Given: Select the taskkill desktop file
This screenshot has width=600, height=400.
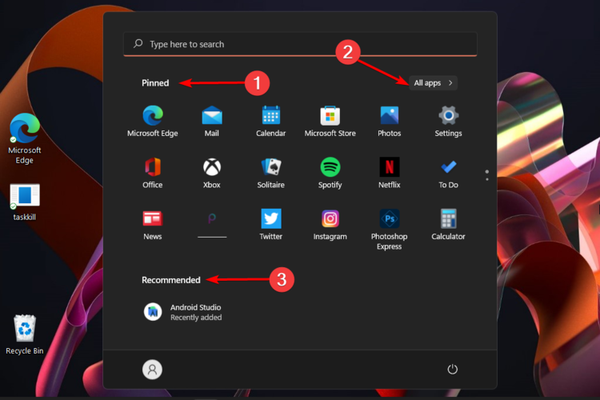Looking at the screenshot, I should (x=24, y=202).
